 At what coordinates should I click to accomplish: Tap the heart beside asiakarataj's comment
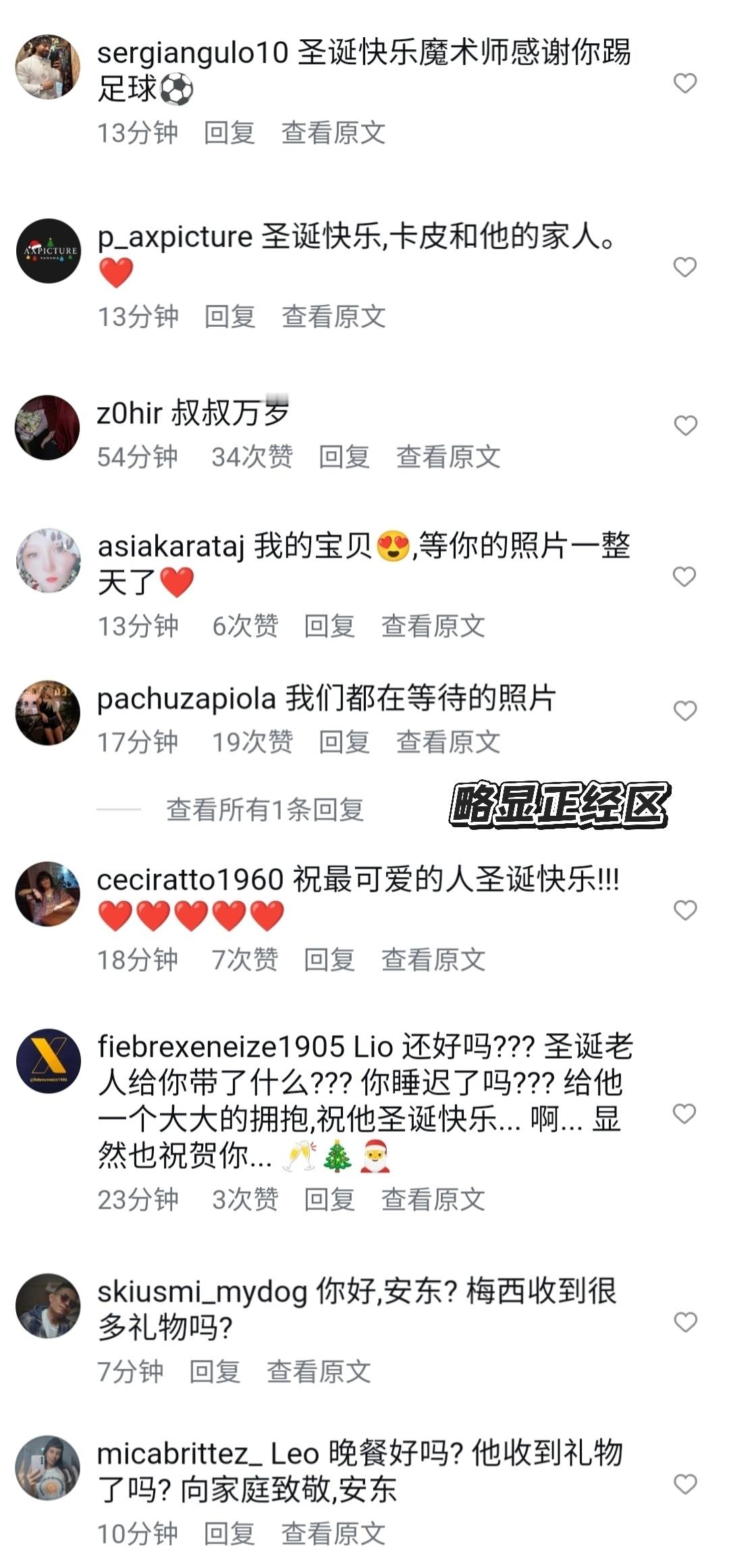pos(685,577)
